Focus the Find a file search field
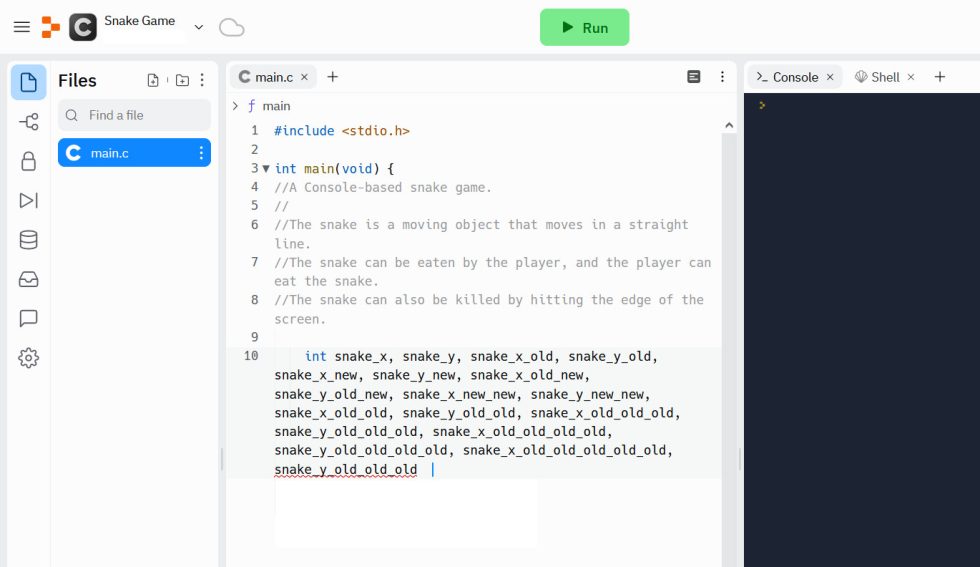Screen dimensions: 980x567 point(134,115)
